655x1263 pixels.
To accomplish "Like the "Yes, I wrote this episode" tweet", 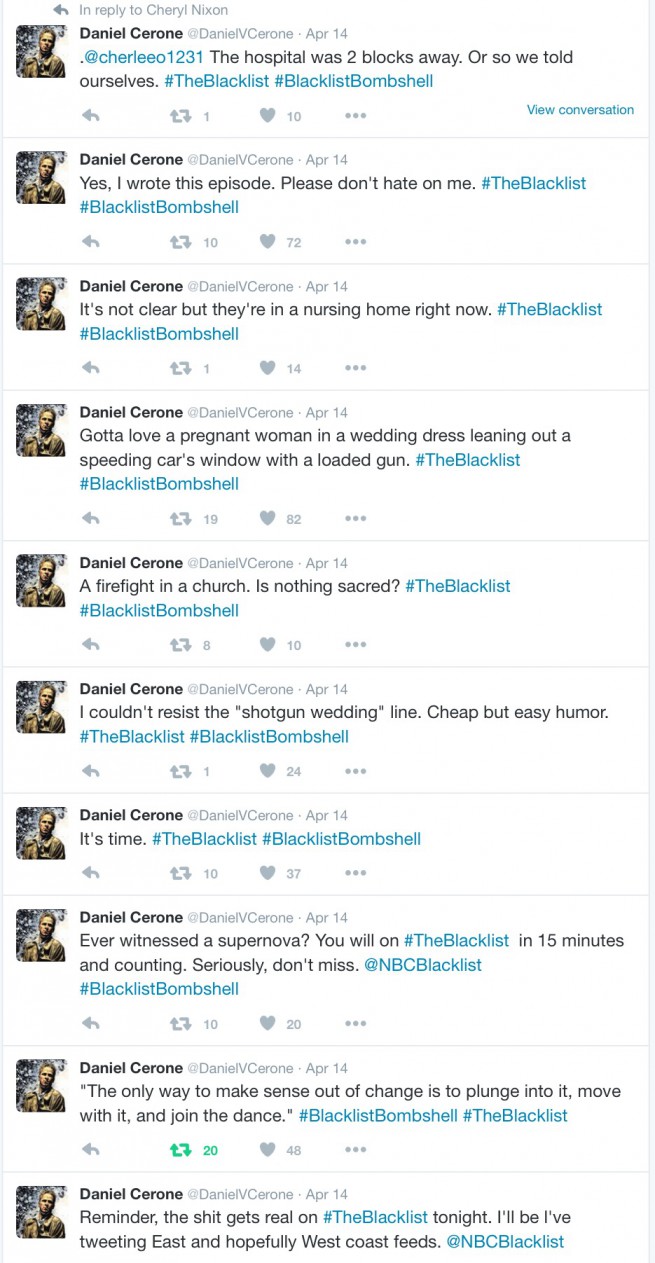I will tap(267, 242).
